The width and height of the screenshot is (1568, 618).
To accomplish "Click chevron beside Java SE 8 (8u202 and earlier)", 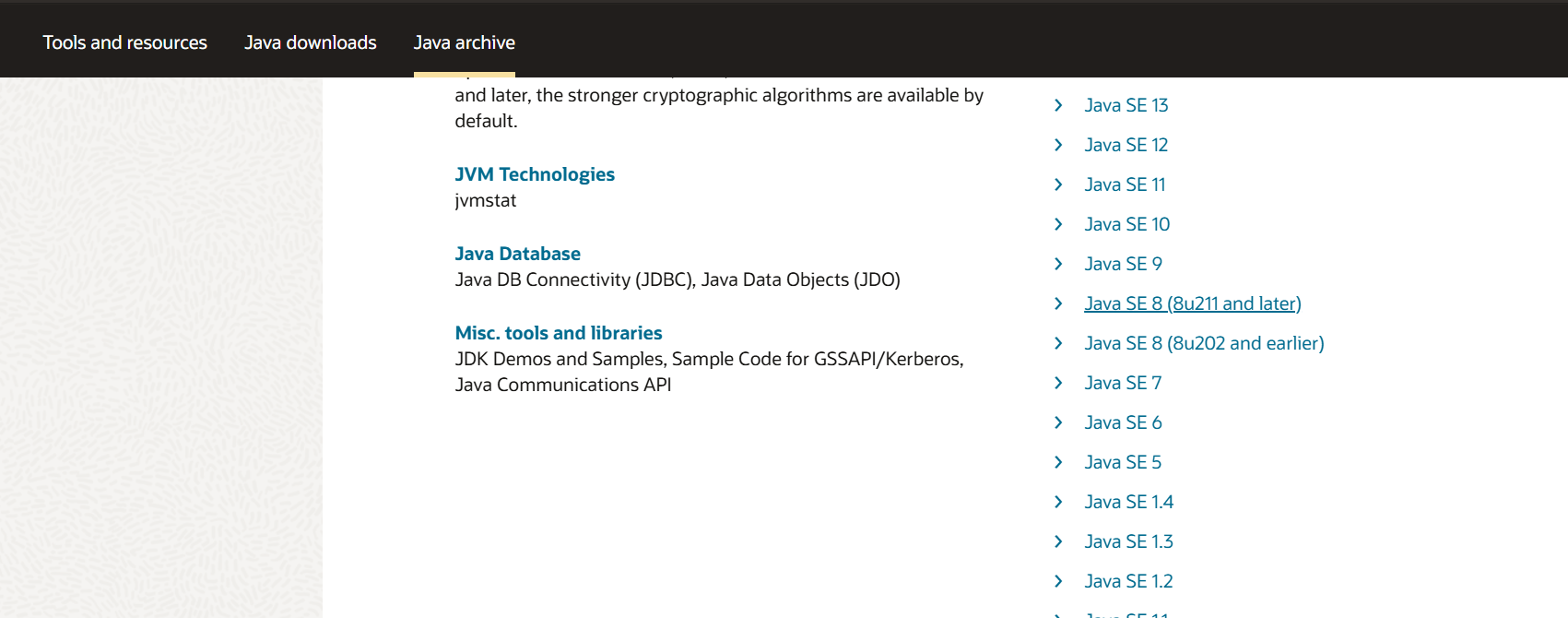I will pos(1058,343).
